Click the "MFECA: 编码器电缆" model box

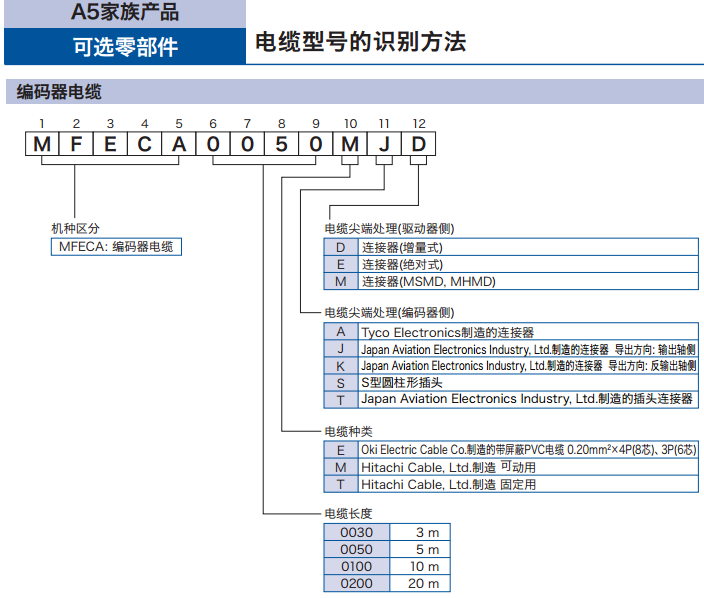coord(116,246)
